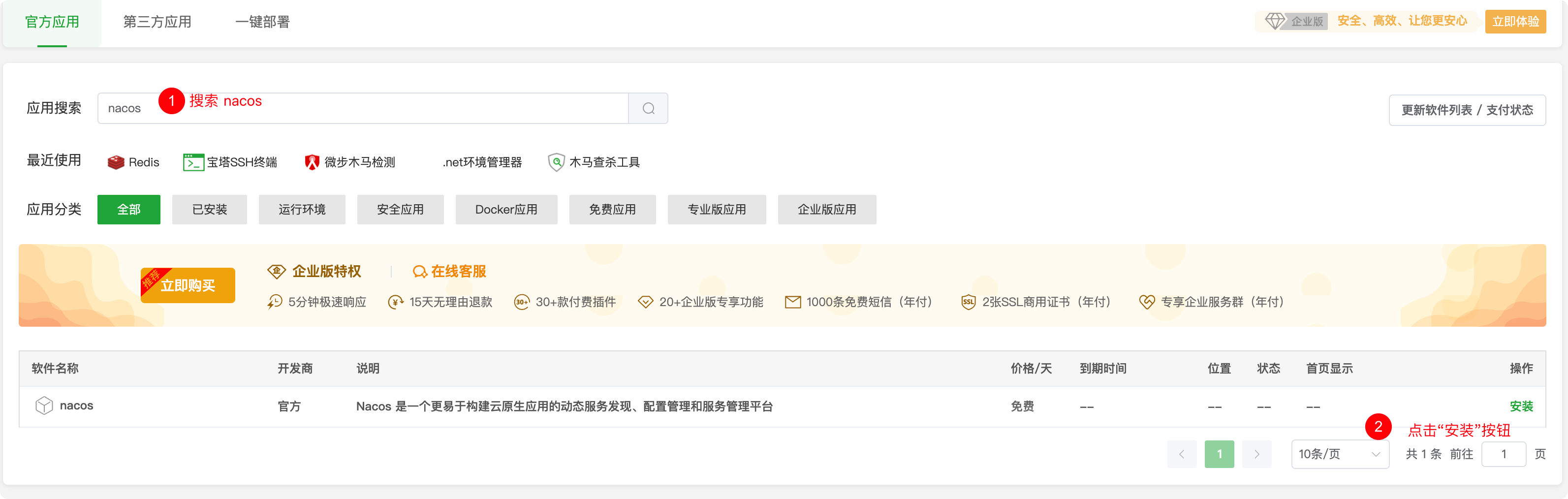This screenshot has width=1568, height=499.
Task: Go to previous page with left chevron
Action: pyautogui.click(x=1182, y=455)
